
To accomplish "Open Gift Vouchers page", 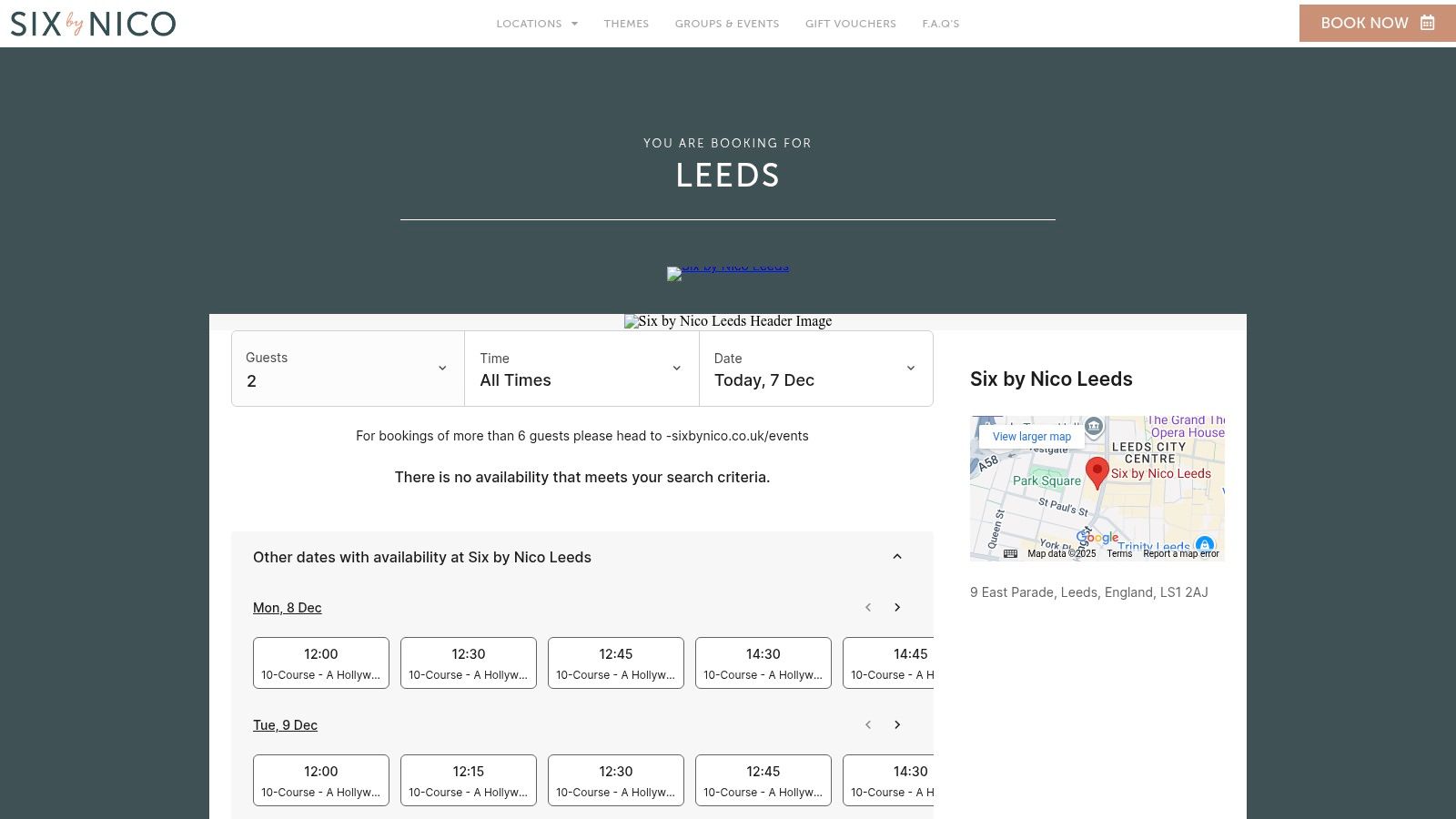I will pyautogui.click(x=850, y=24).
